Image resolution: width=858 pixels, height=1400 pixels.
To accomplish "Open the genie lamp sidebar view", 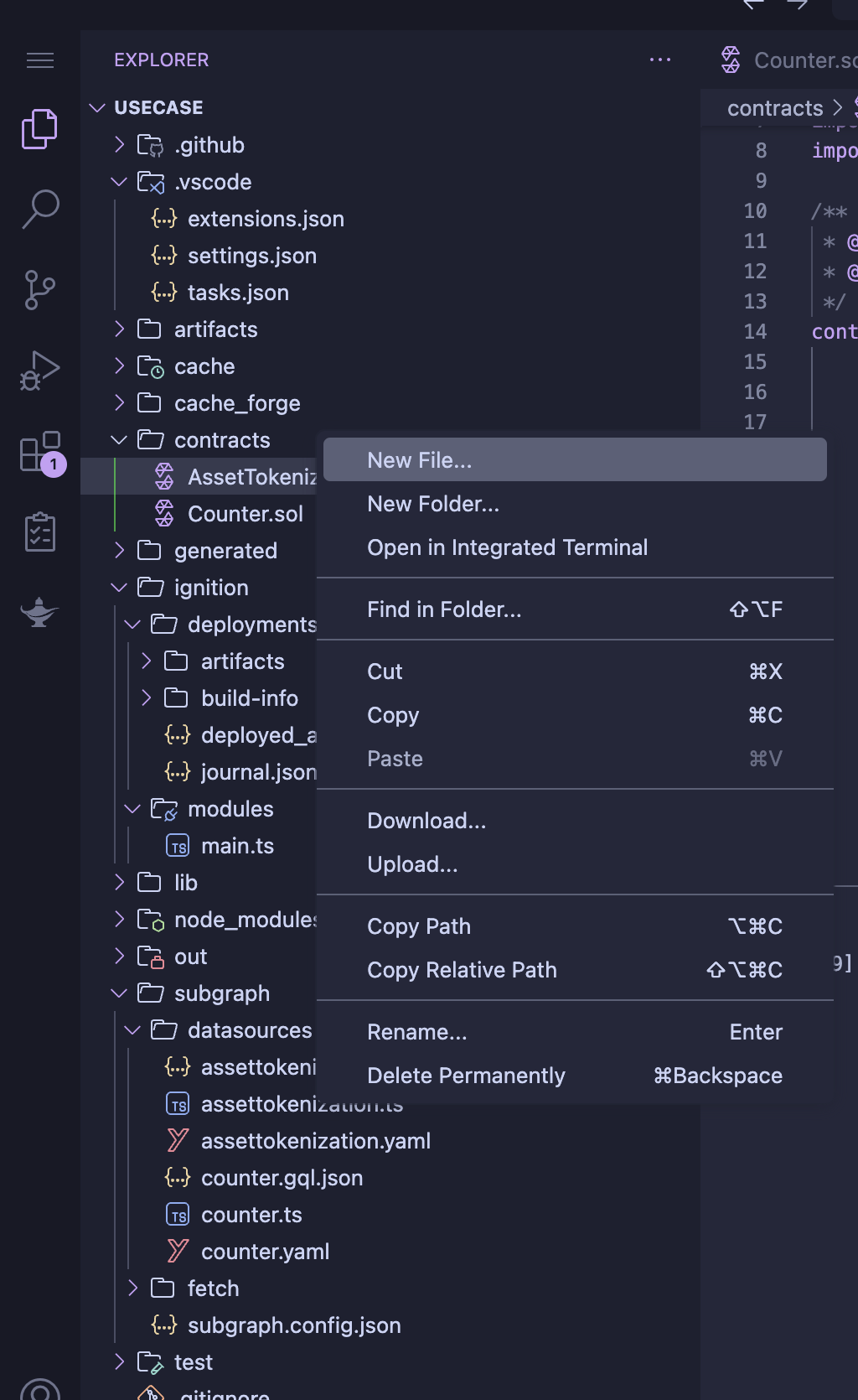I will [x=39, y=612].
